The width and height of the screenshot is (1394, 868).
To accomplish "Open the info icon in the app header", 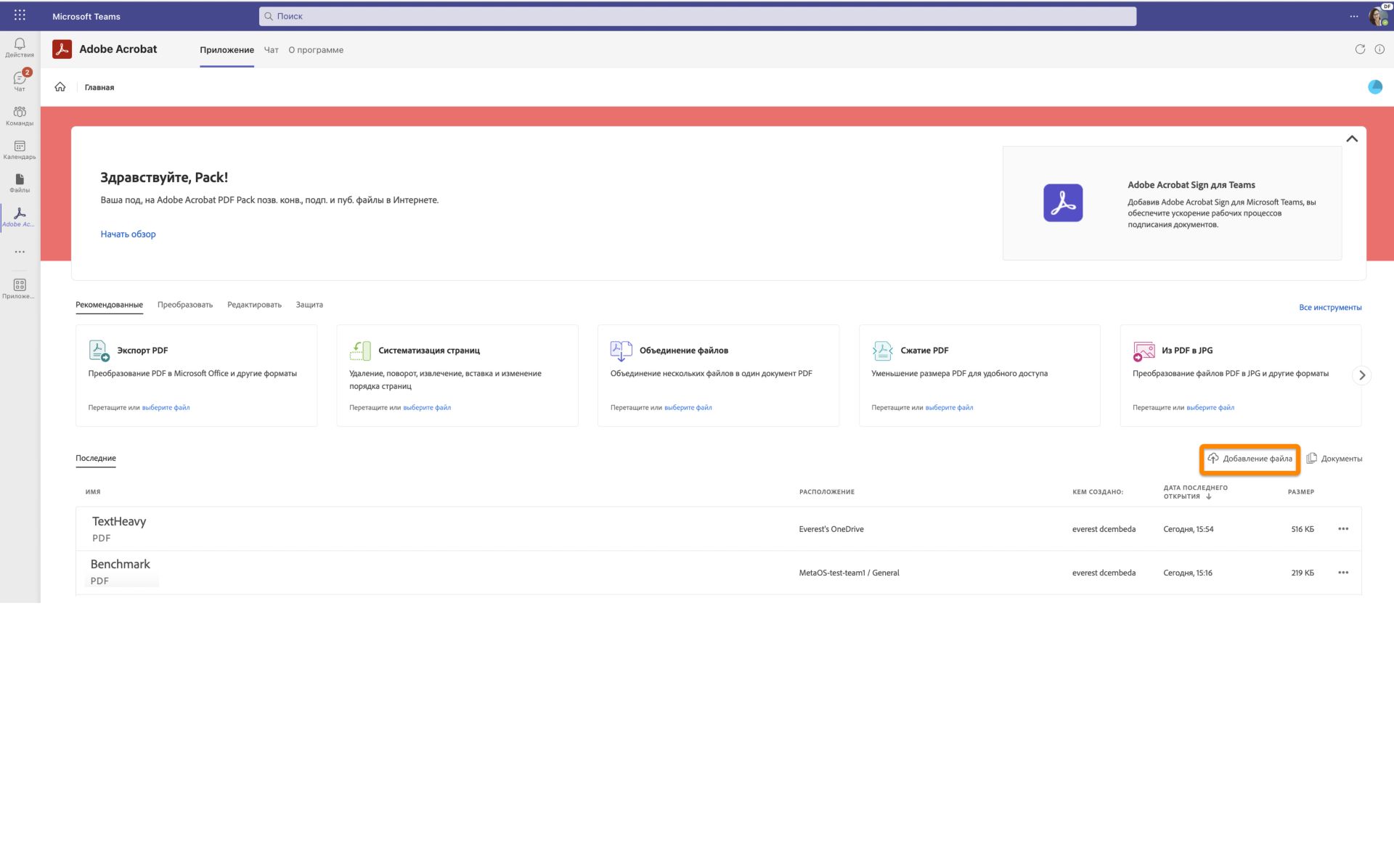I will pos(1379,49).
